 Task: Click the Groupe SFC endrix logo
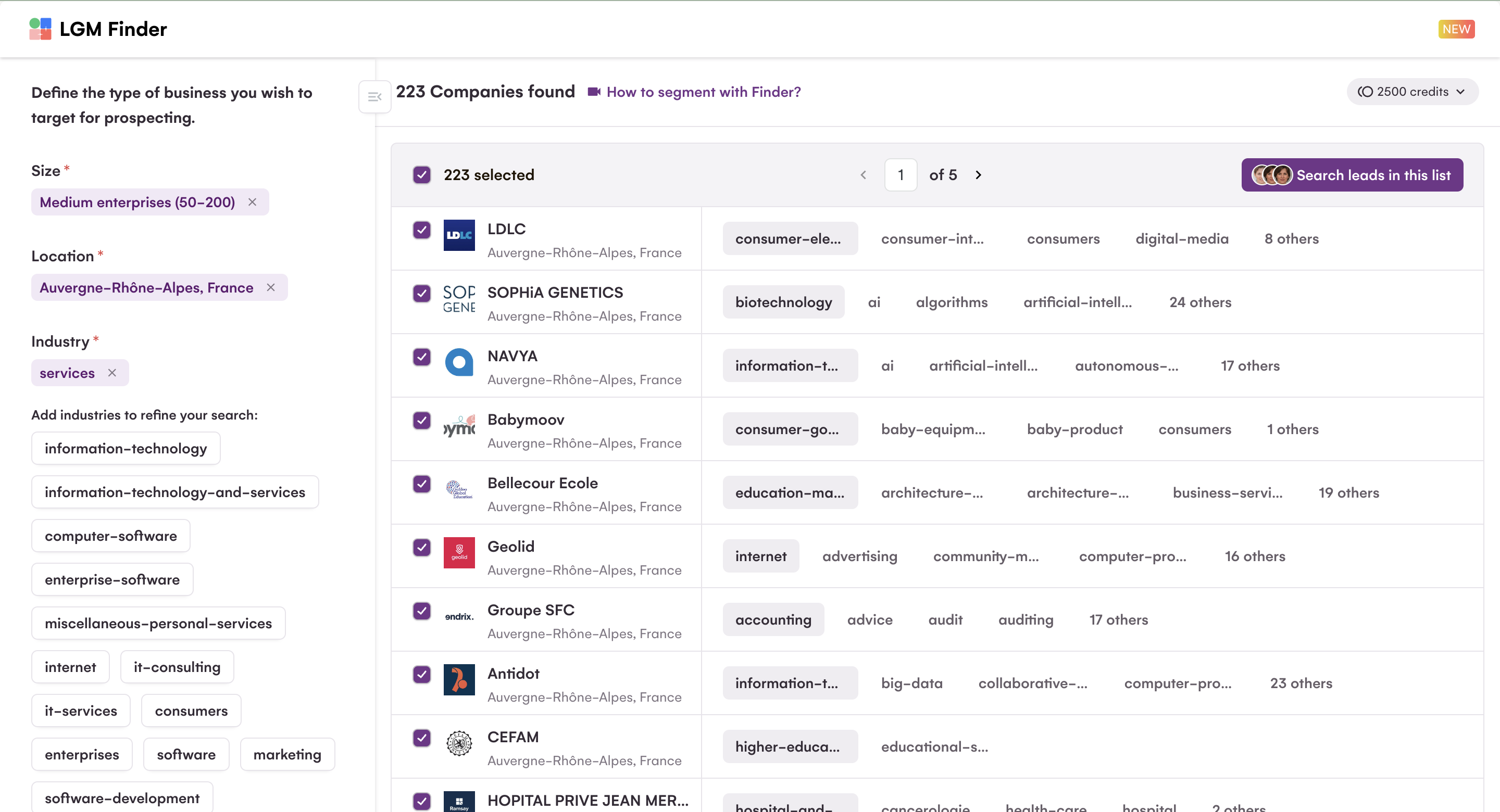click(x=459, y=616)
